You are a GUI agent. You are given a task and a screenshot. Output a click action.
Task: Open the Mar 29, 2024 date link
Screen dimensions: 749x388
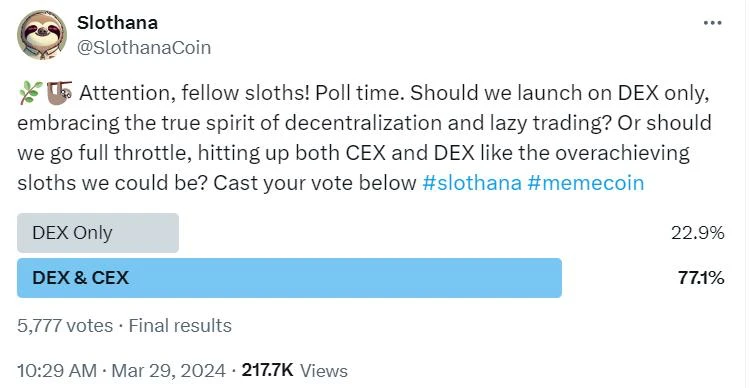169,371
